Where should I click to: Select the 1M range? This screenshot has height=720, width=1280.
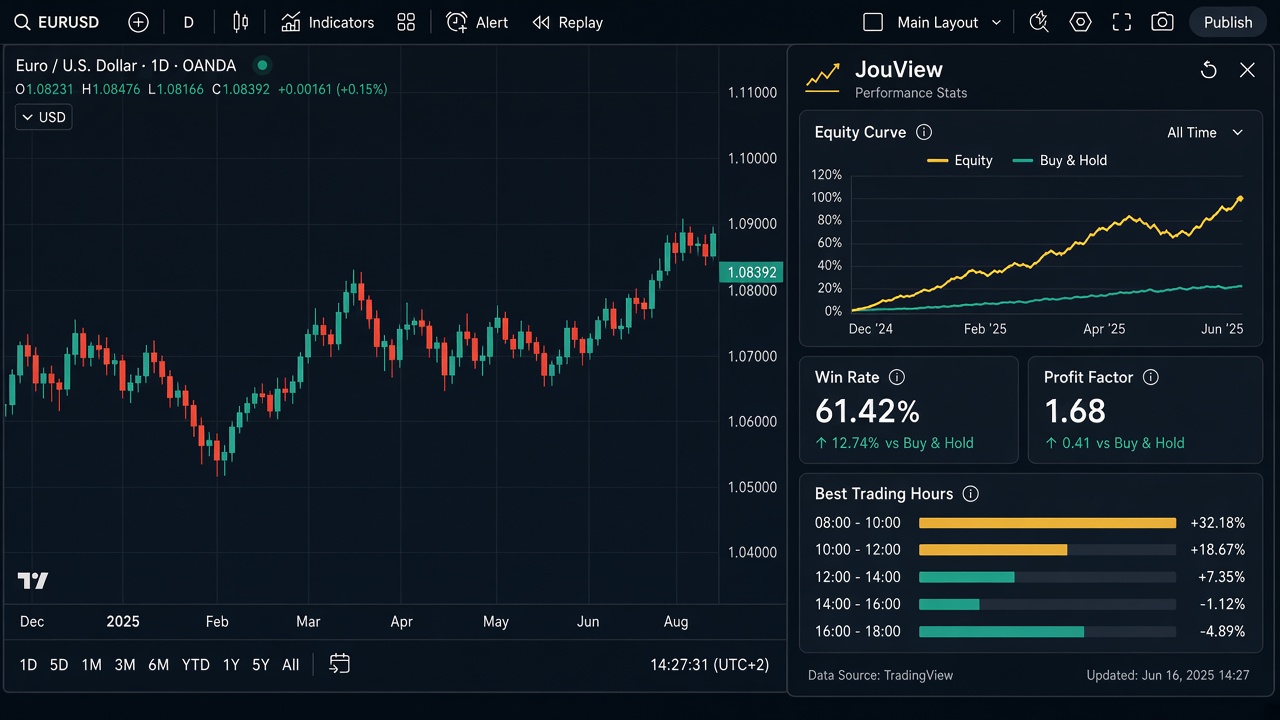(x=91, y=665)
